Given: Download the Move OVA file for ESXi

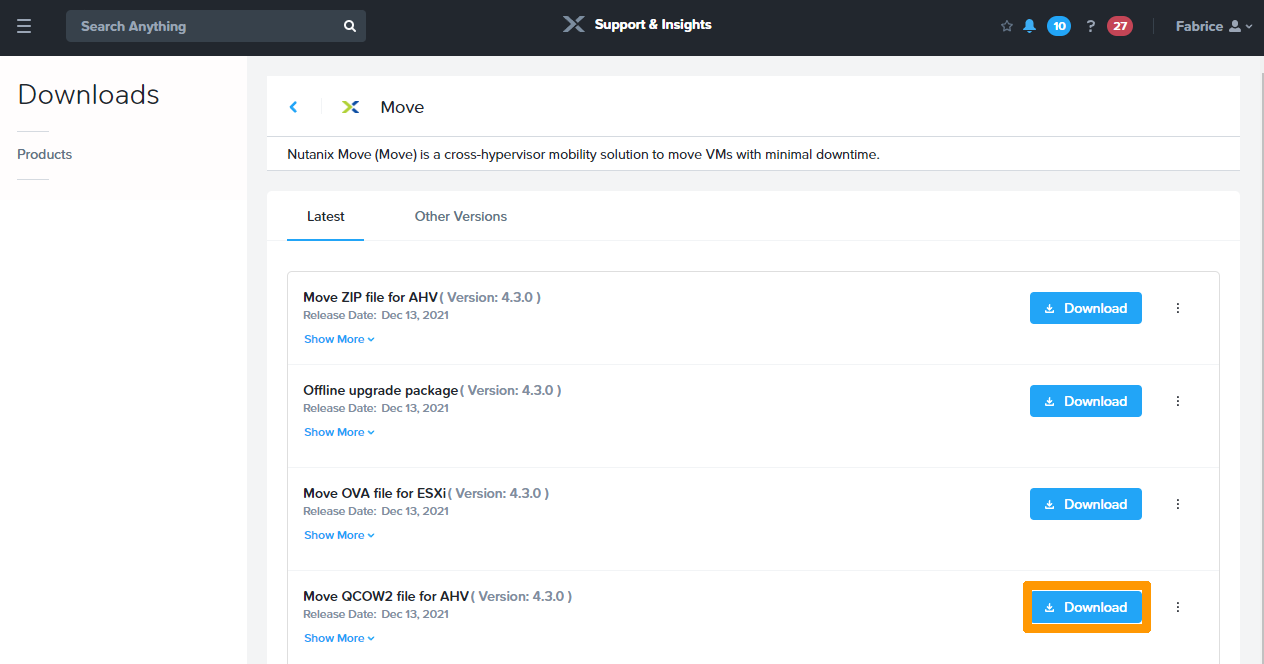Looking at the screenshot, I should click(x=1086, y=504).
